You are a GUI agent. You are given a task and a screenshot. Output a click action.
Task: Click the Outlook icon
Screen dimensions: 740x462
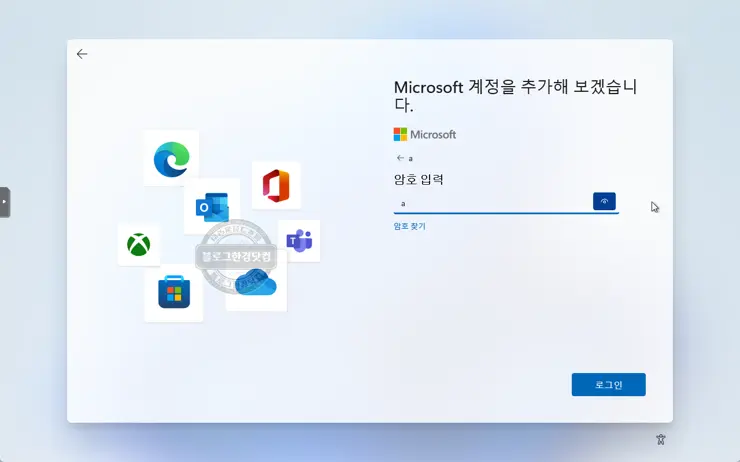point(212,207)
